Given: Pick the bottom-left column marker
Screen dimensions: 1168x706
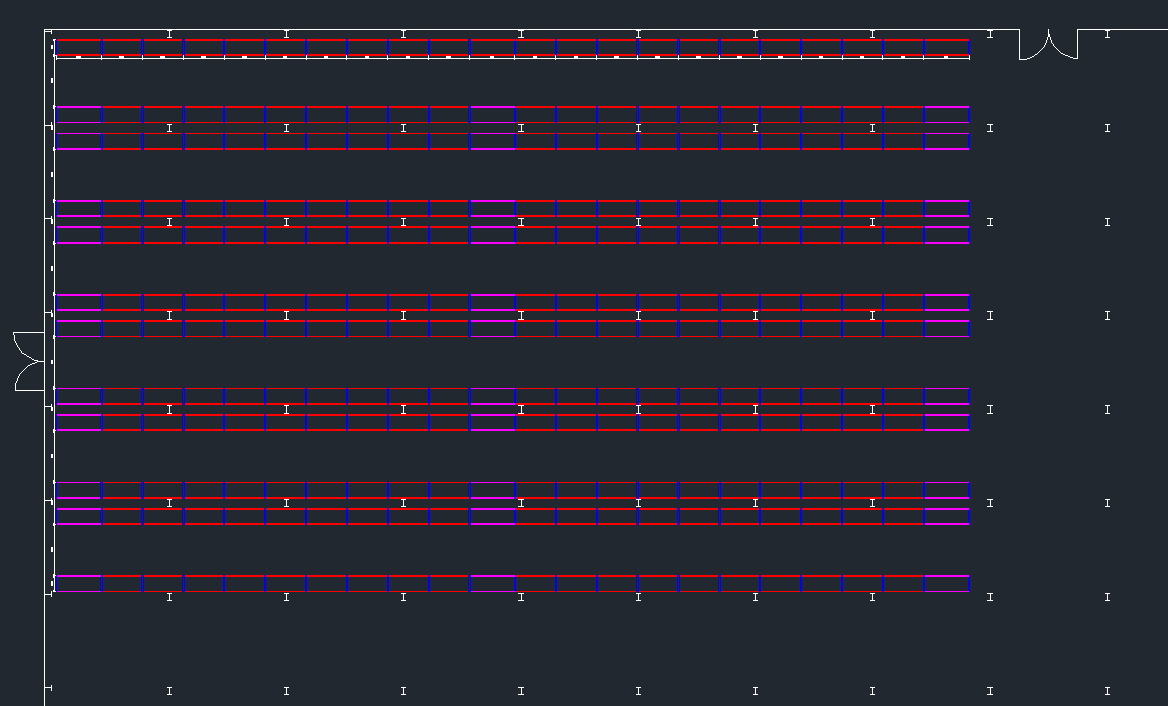Looking at the screenshot, I should (x=169, y=691).
